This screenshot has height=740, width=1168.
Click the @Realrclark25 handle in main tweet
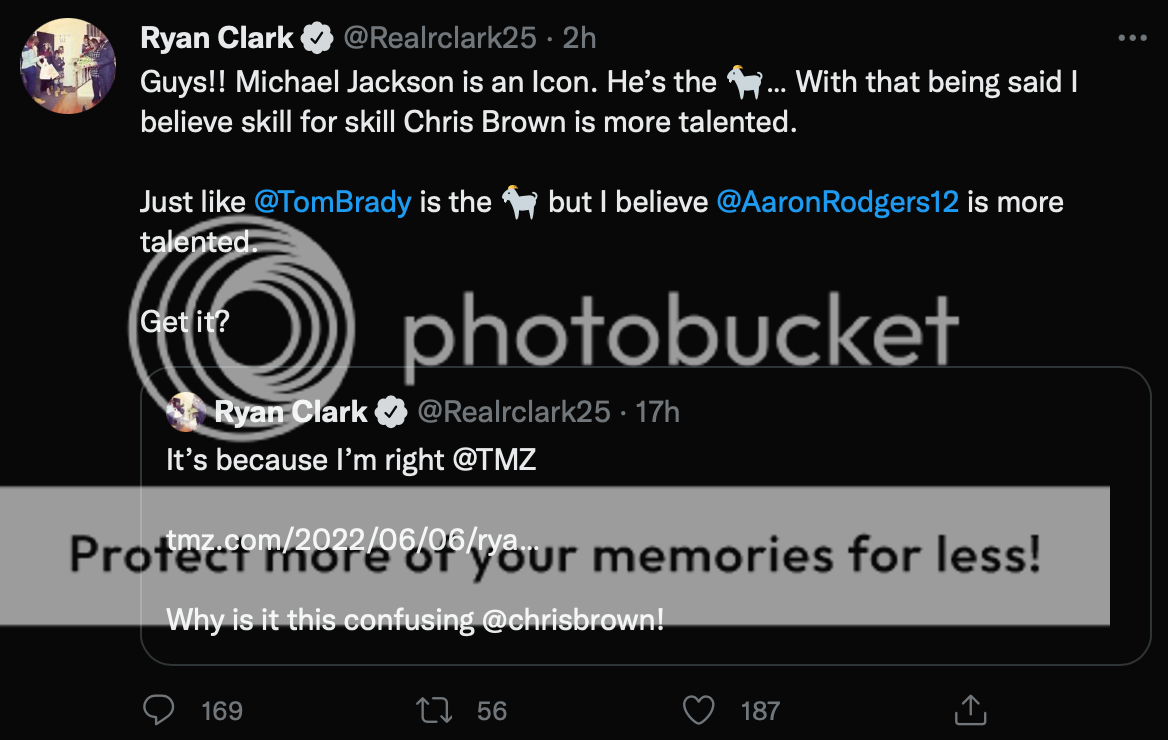[x=441, y=38]
